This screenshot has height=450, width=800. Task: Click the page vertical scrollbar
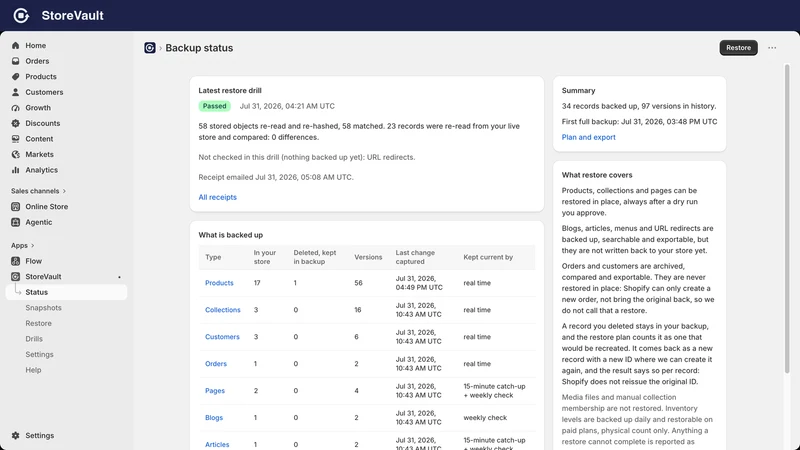(x=787, y=219)
